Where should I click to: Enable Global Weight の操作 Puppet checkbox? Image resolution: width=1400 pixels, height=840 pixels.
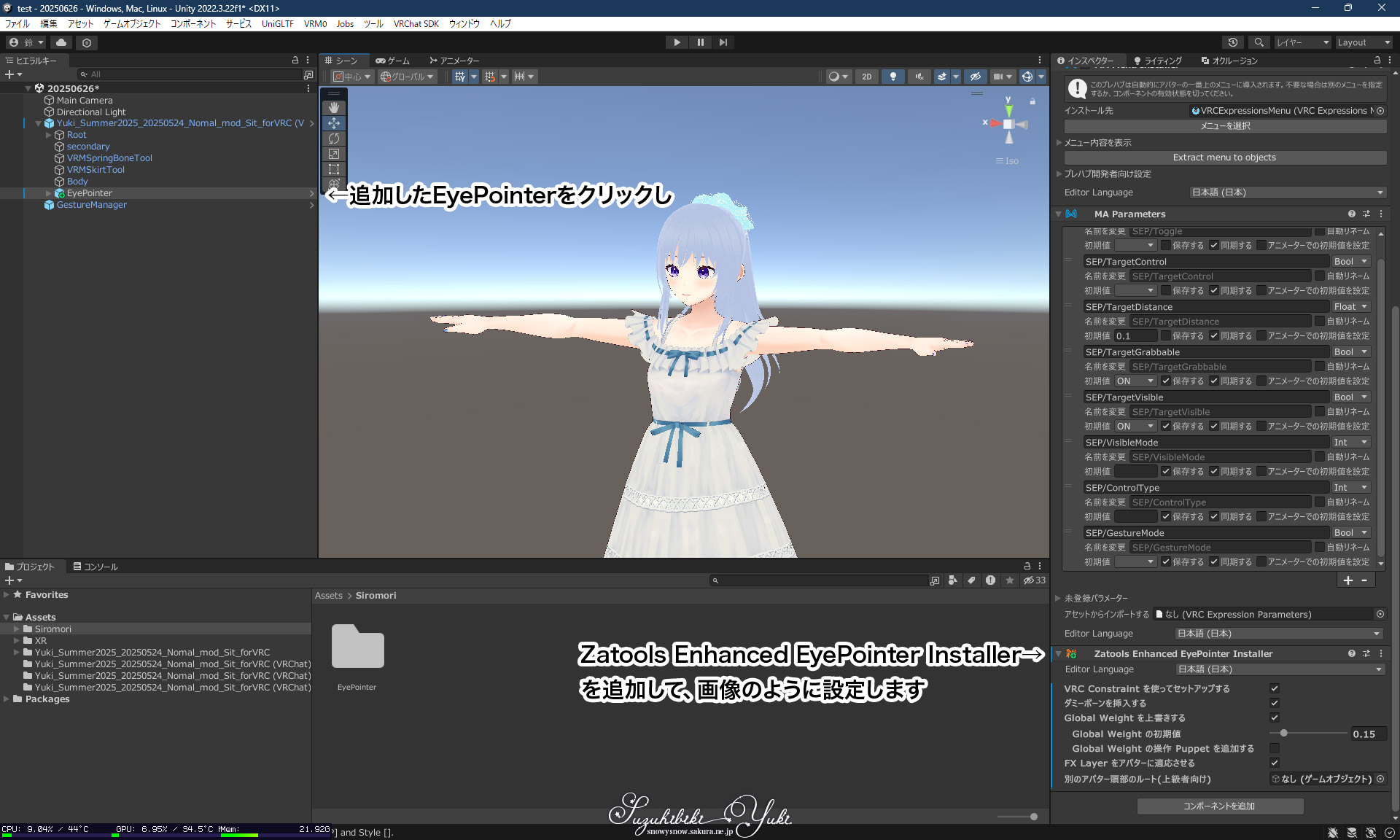1274,749
